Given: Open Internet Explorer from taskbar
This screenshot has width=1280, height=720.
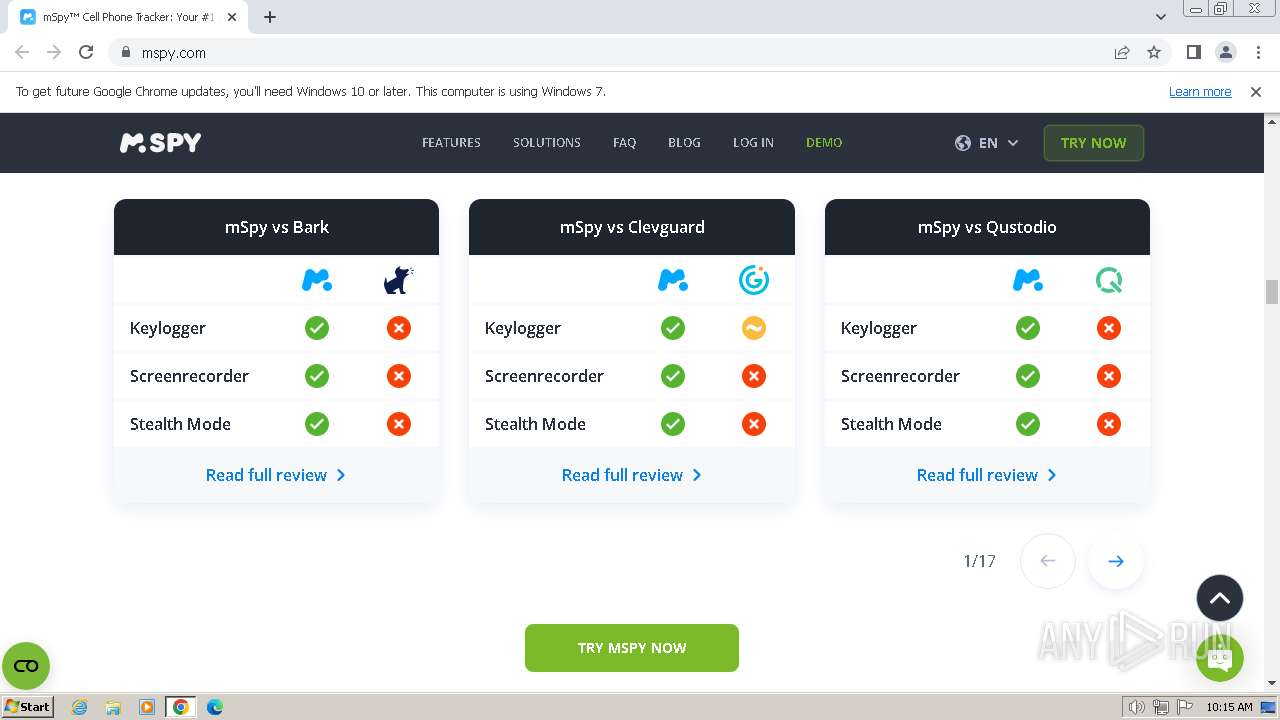Looking at the screenshot, I should point(79,707).
